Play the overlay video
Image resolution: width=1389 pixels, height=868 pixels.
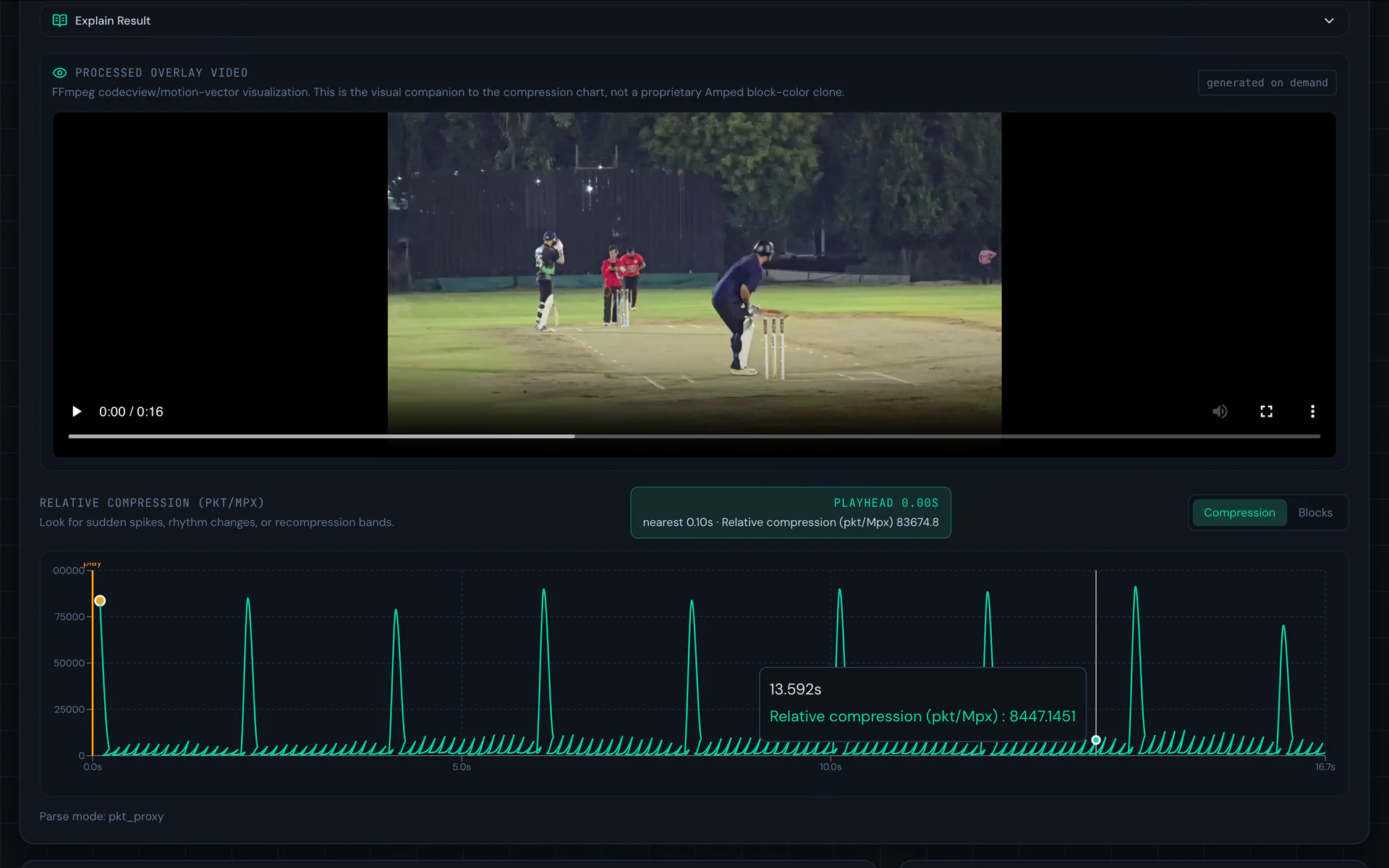coord(77,412)
